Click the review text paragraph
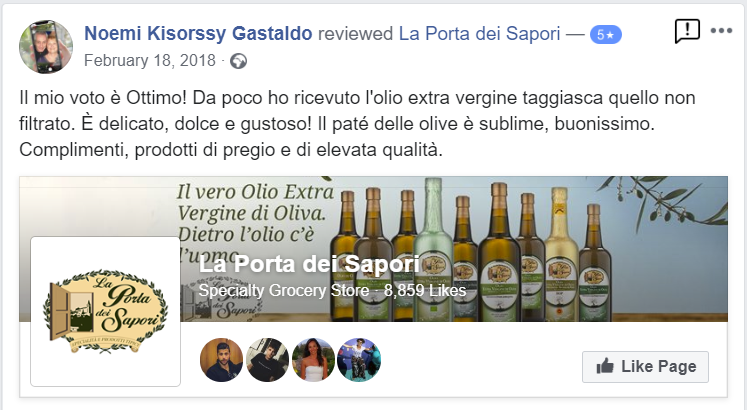This screenshot has height=410, width=747. pyautogui.click(x=357, y=124)
